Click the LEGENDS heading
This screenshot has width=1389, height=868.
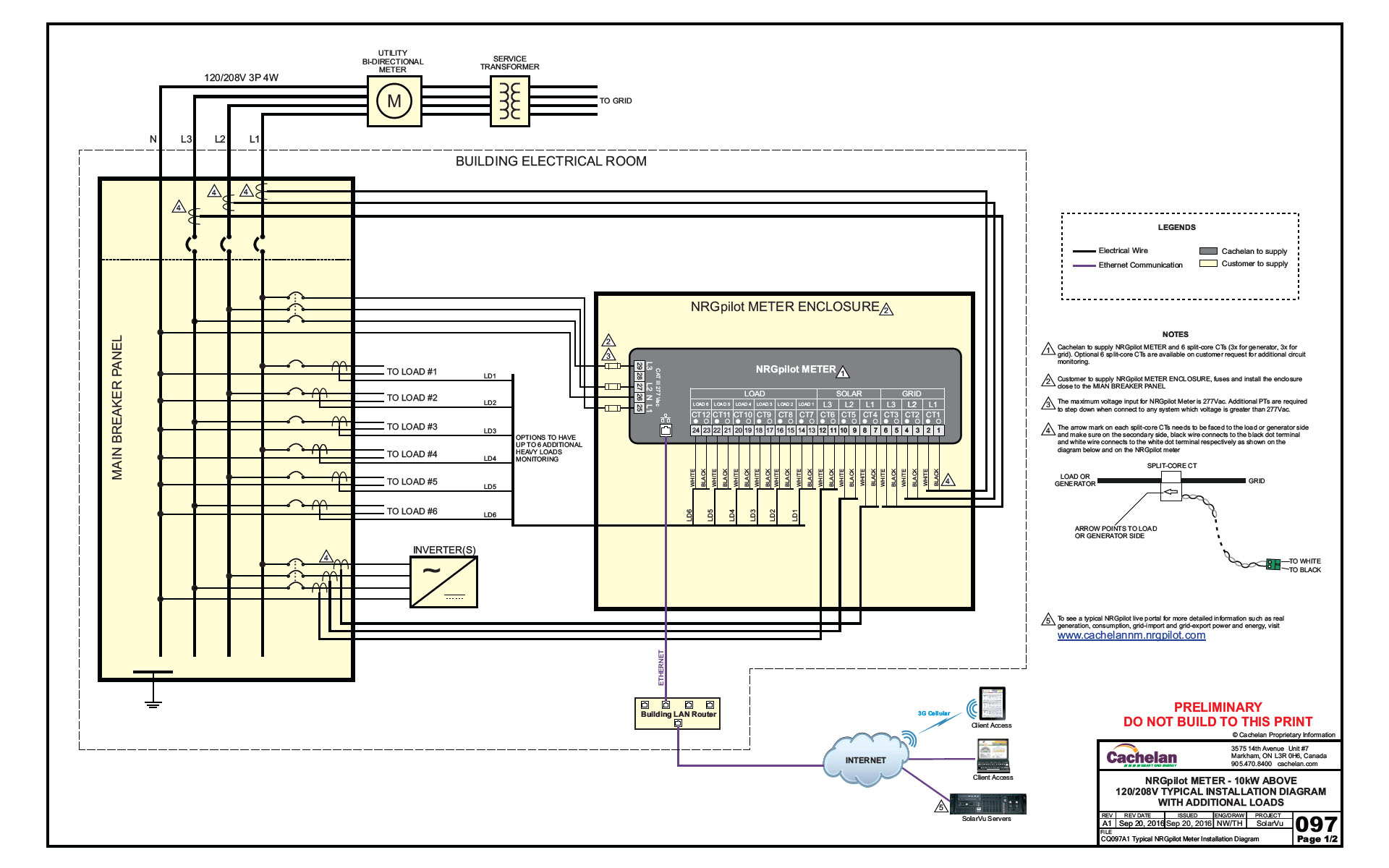(x=1177, y=227)
